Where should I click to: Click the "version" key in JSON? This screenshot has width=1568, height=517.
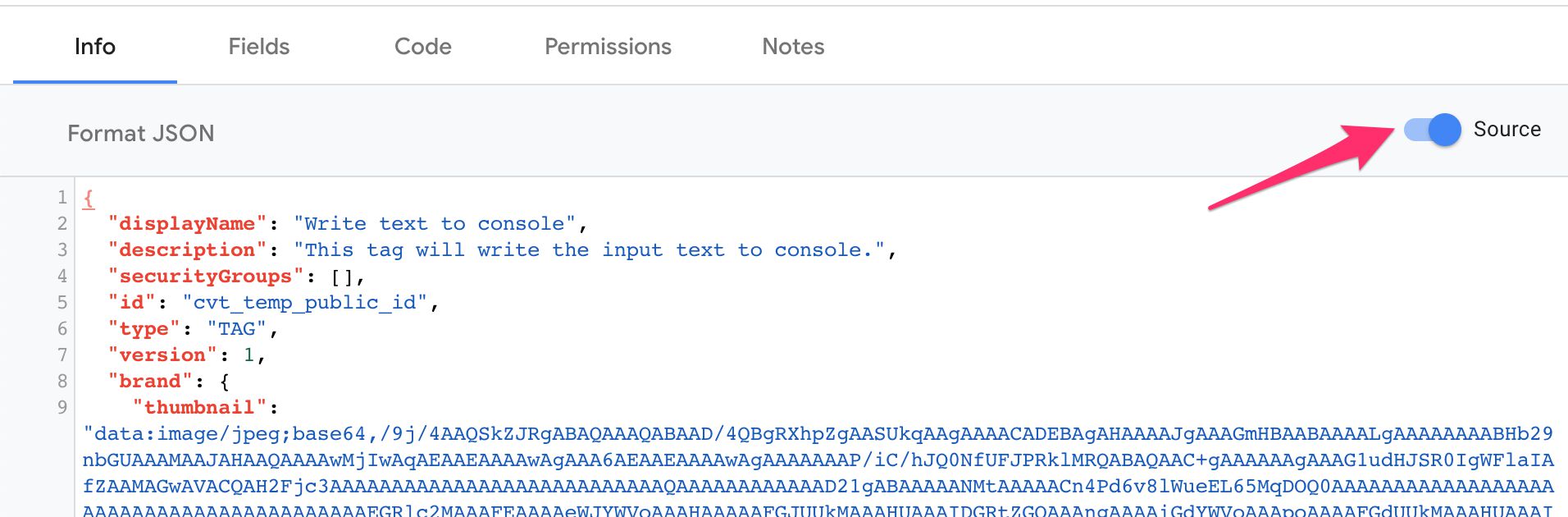click(x=162, y=355)
